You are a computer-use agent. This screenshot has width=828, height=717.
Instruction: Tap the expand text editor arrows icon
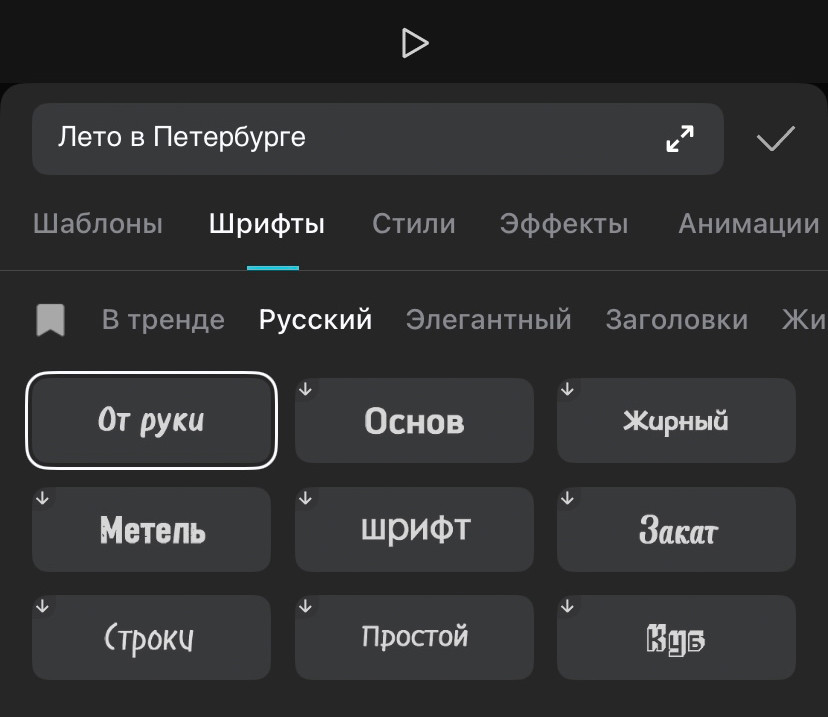(680, 139)
